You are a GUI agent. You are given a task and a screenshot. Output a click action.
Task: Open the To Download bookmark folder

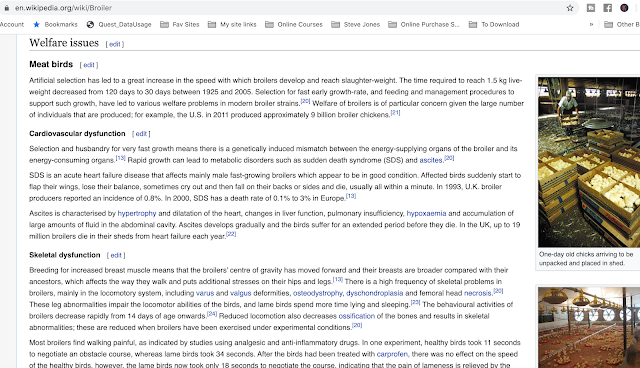[494, 24]
